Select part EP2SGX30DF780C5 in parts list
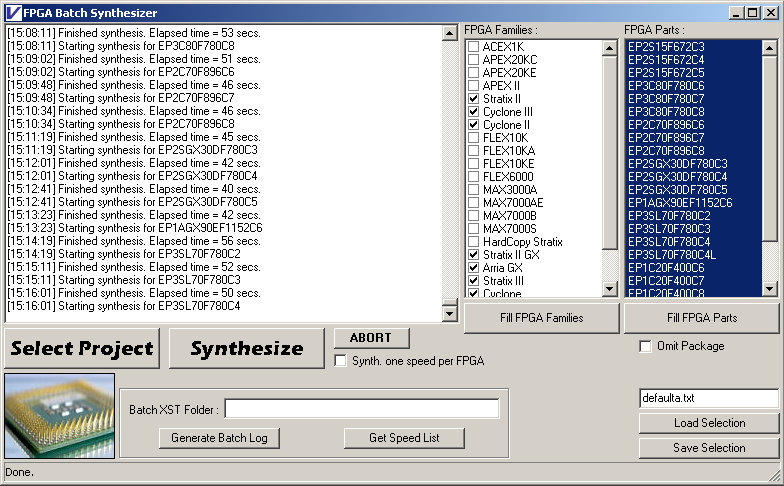 coord(694,190)
